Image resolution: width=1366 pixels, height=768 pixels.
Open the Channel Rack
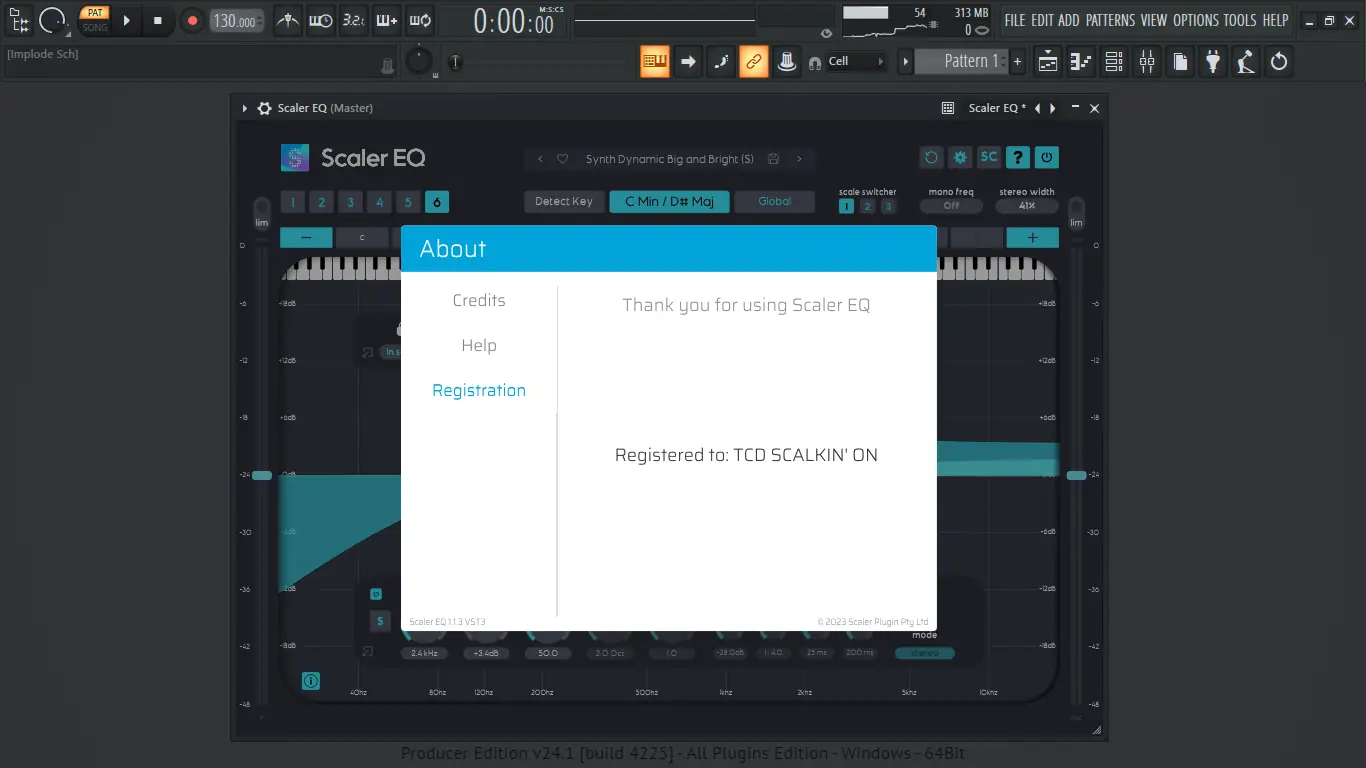click(1113, 61)
